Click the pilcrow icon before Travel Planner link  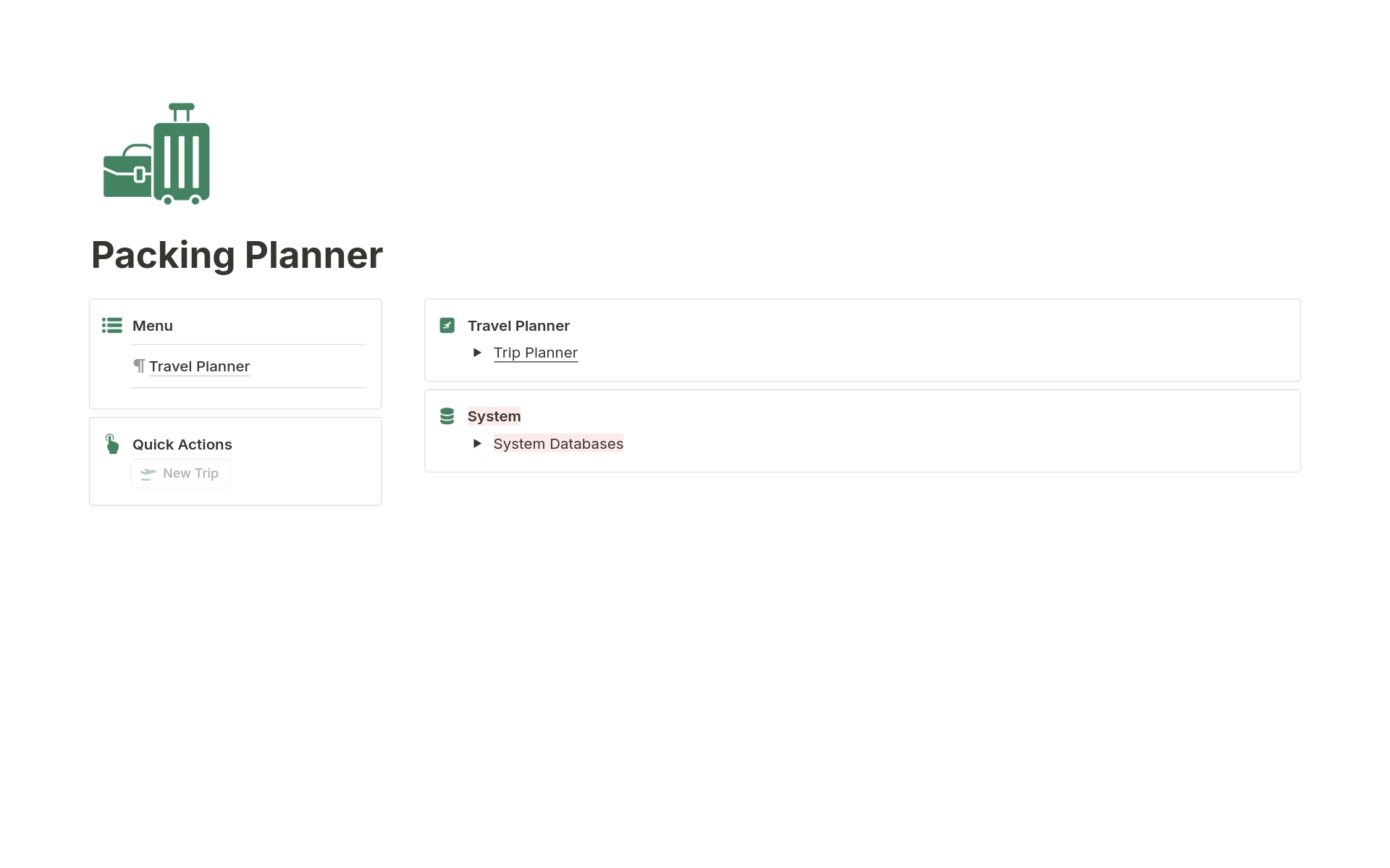pyautogui.click(x=140, y=366)
